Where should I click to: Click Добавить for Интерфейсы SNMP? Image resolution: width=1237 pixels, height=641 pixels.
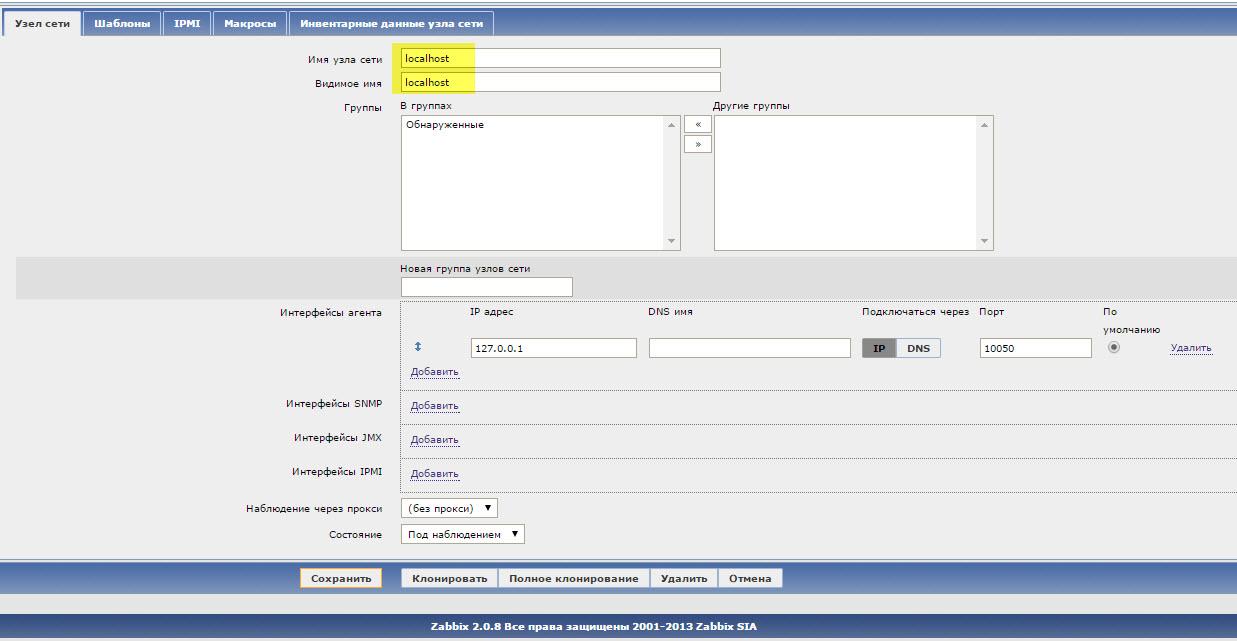point(434,406)
